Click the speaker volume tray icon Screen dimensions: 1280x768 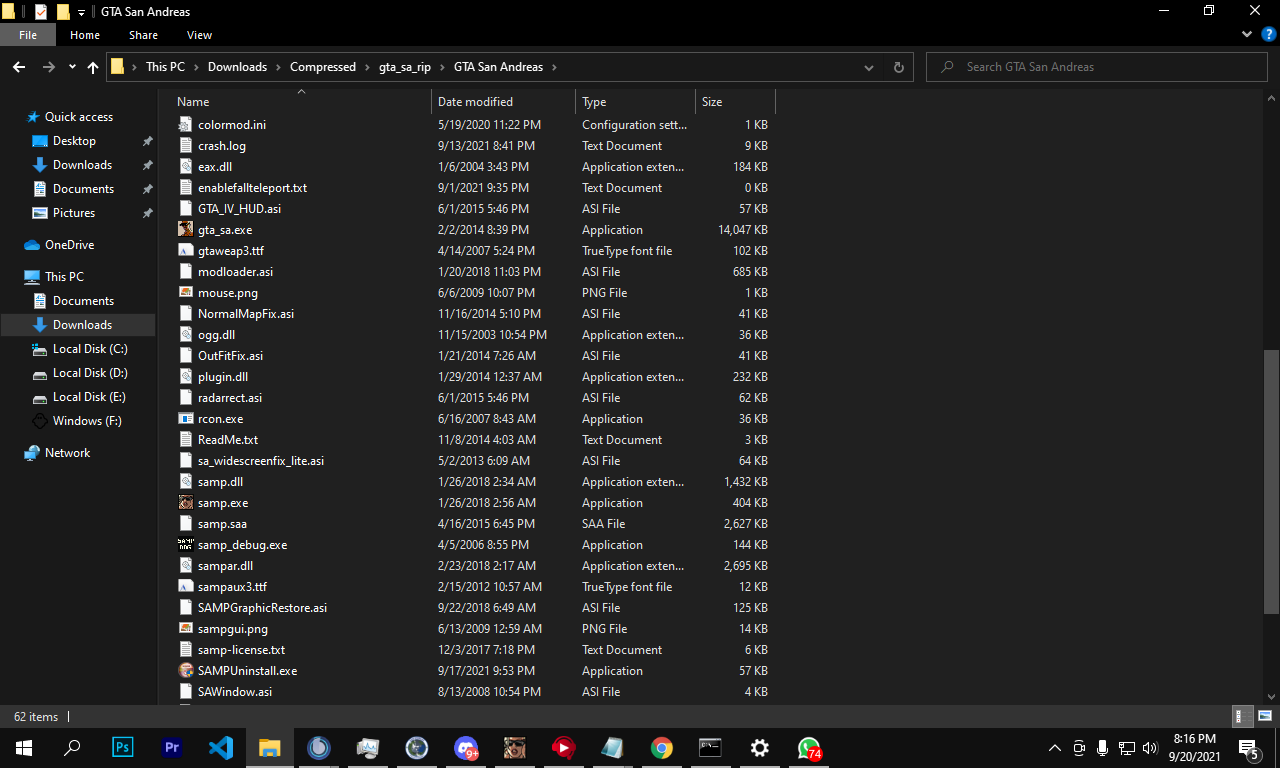pos(1151,747)
